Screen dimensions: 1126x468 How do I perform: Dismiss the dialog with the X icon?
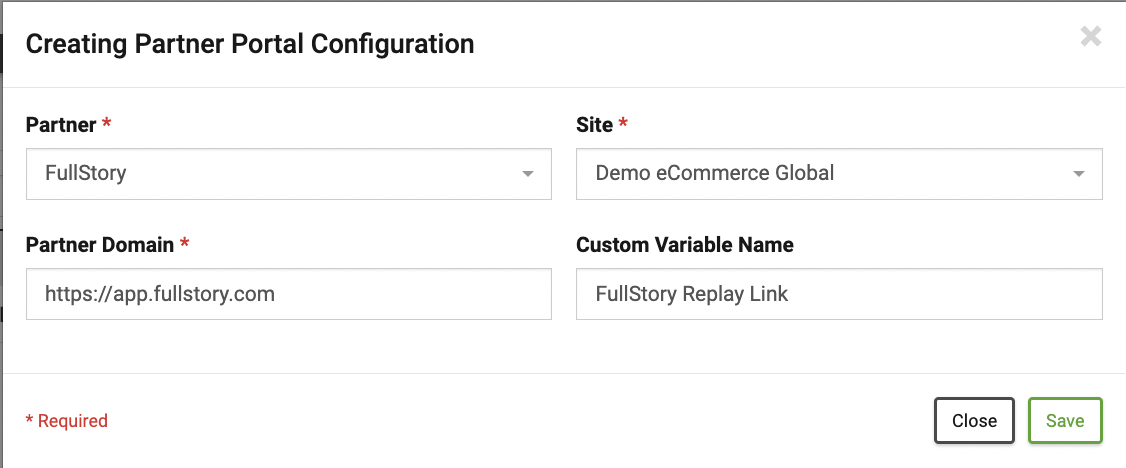(x=1090, y=38)
